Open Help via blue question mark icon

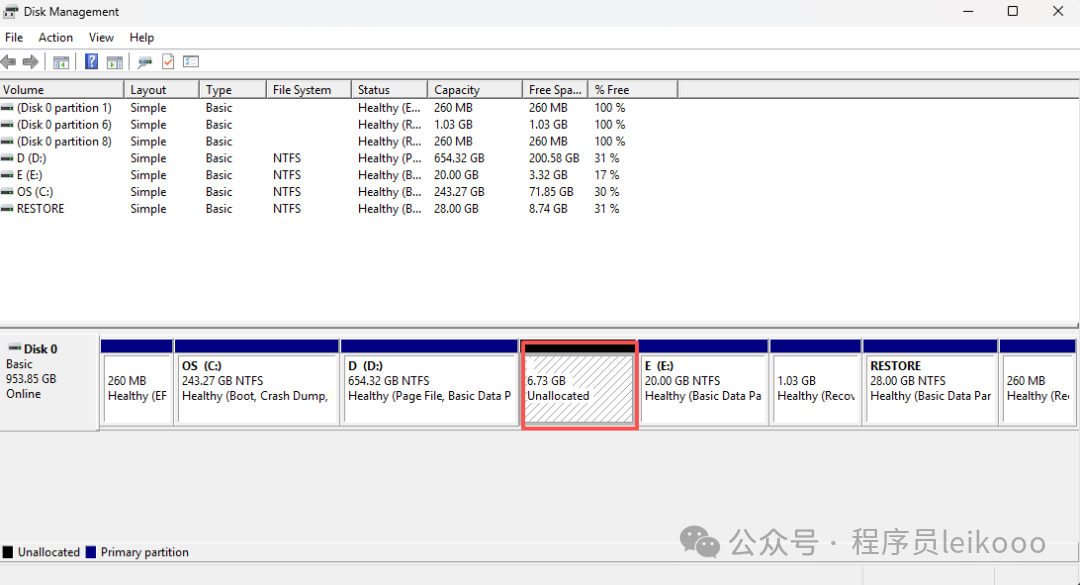[92, 62]
